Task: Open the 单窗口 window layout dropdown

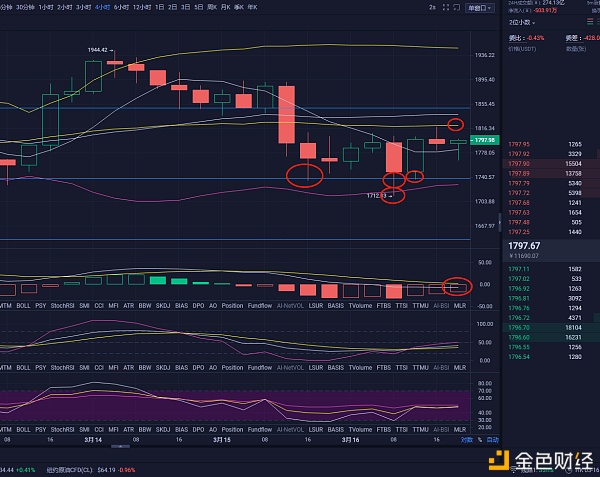Action: point(480,8)
